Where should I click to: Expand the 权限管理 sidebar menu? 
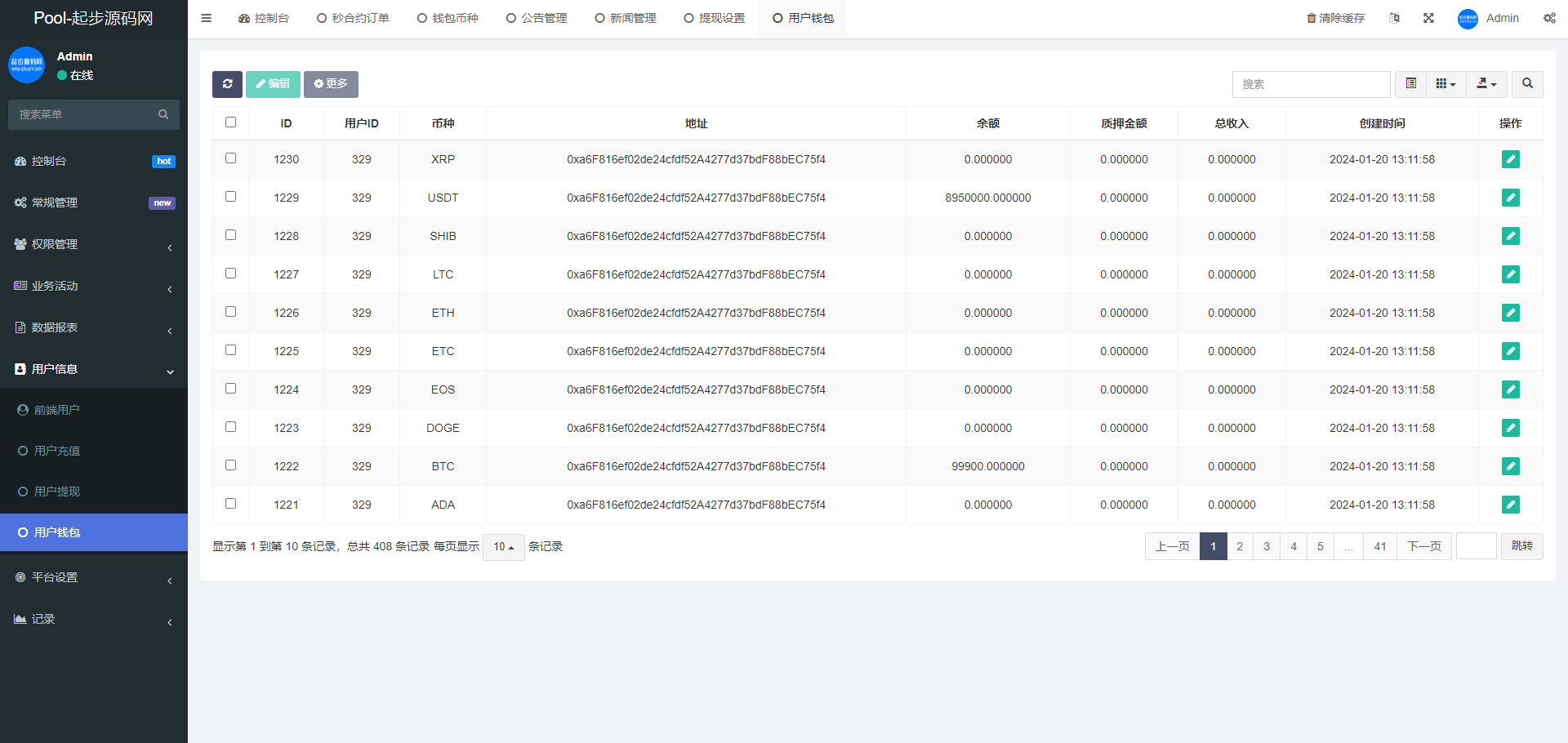tap(94, 244)
